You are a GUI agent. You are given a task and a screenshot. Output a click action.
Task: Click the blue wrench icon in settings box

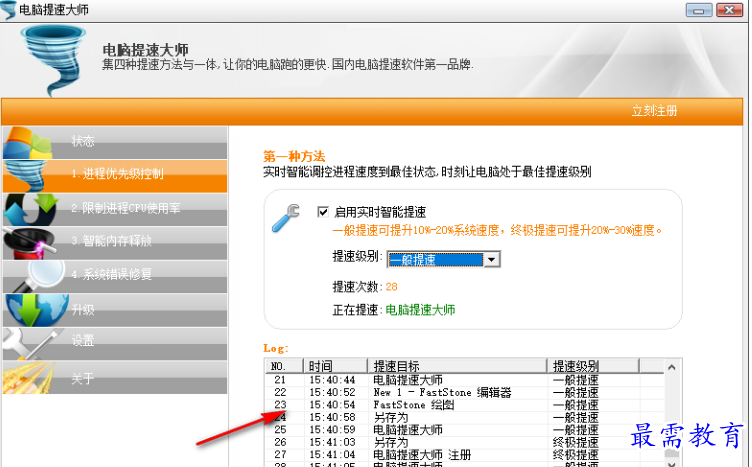coord(286,218)
